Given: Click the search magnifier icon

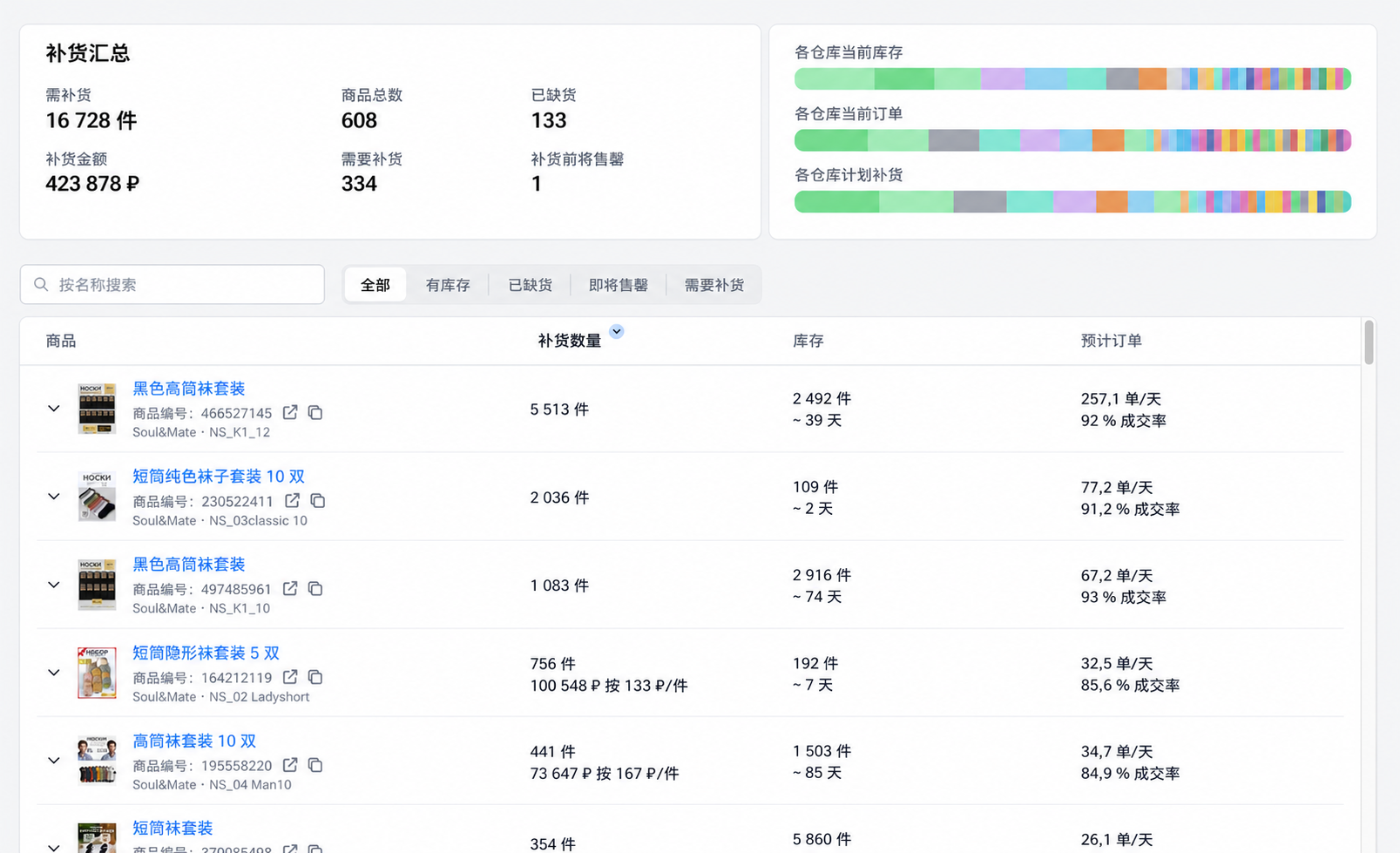Looking at the screenshot, I should point(41,285).
